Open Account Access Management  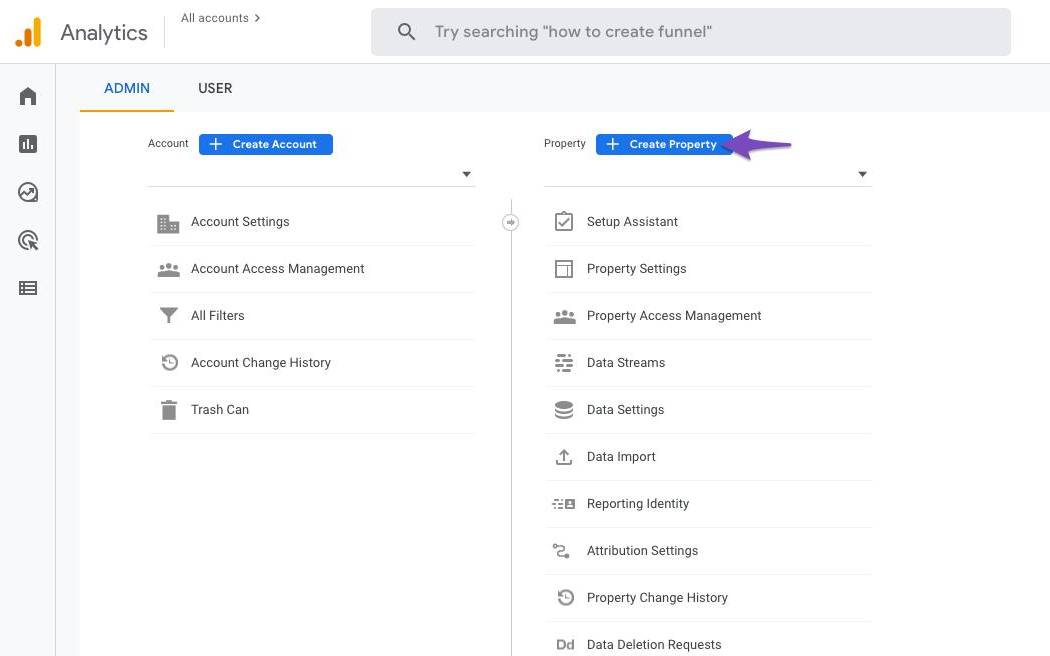278,269
